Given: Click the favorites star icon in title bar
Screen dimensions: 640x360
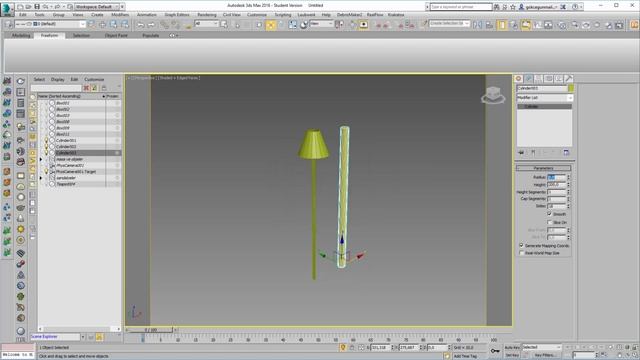Looking at the screenshot, I should [513, 7].
